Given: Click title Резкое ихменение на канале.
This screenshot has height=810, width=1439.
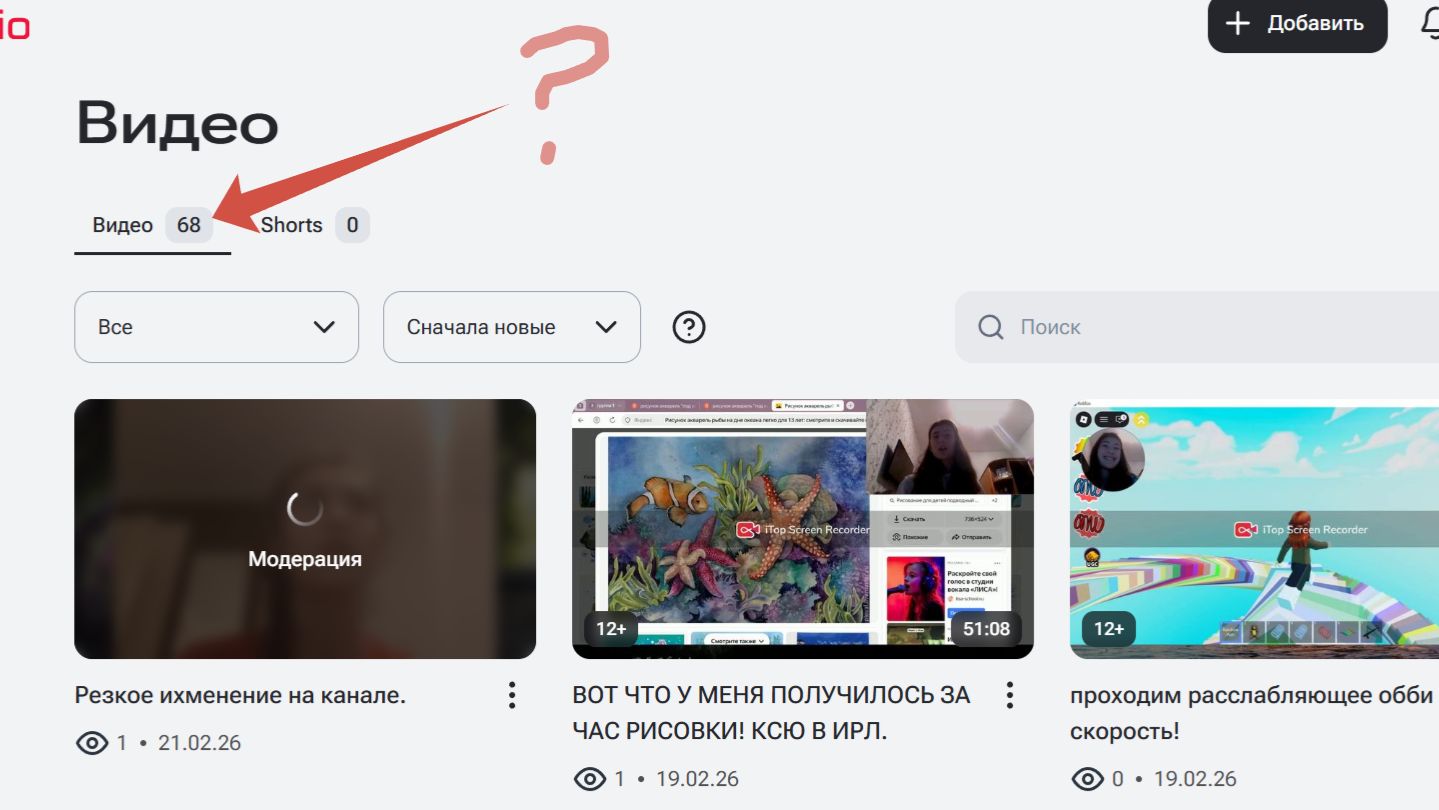Looking at the screenshot, I should (240, 695).
